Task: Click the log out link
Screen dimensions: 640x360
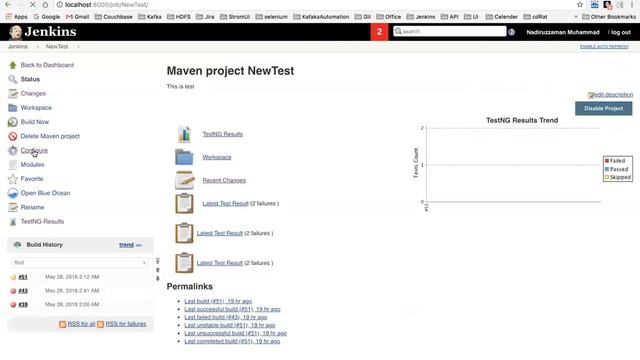Action: (x=621, y=32)
